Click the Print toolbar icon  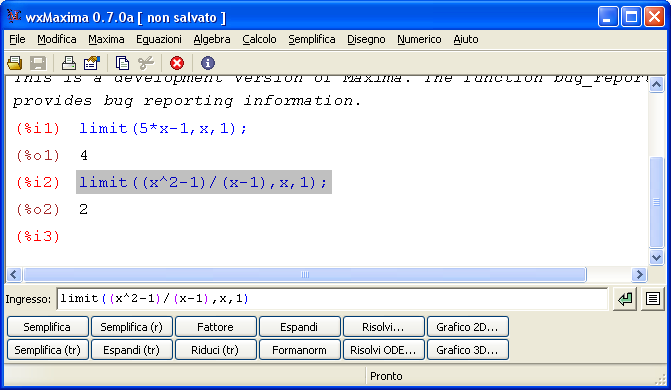pos(68,63)
